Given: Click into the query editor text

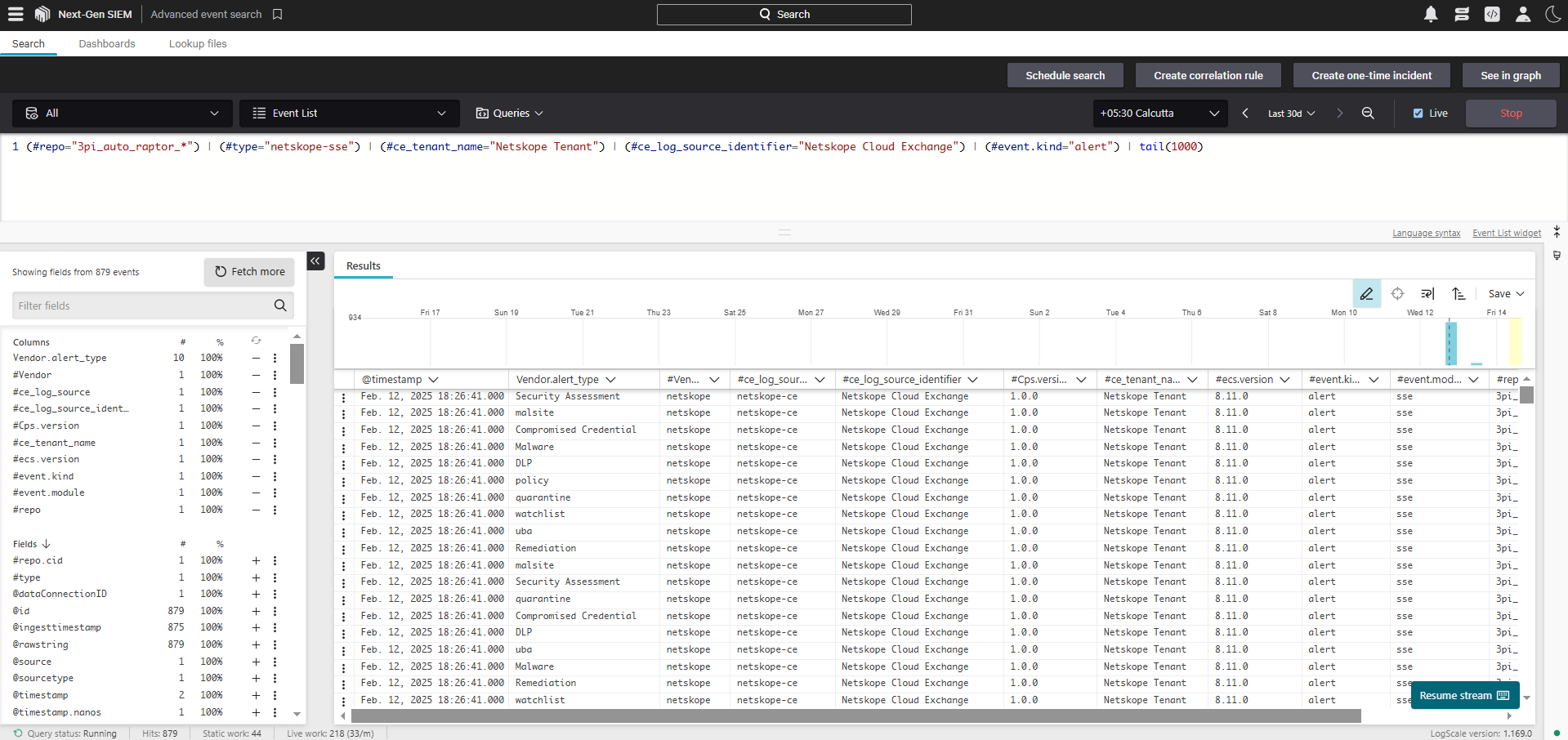Looking at the screenshot, I should click(613, 147).
